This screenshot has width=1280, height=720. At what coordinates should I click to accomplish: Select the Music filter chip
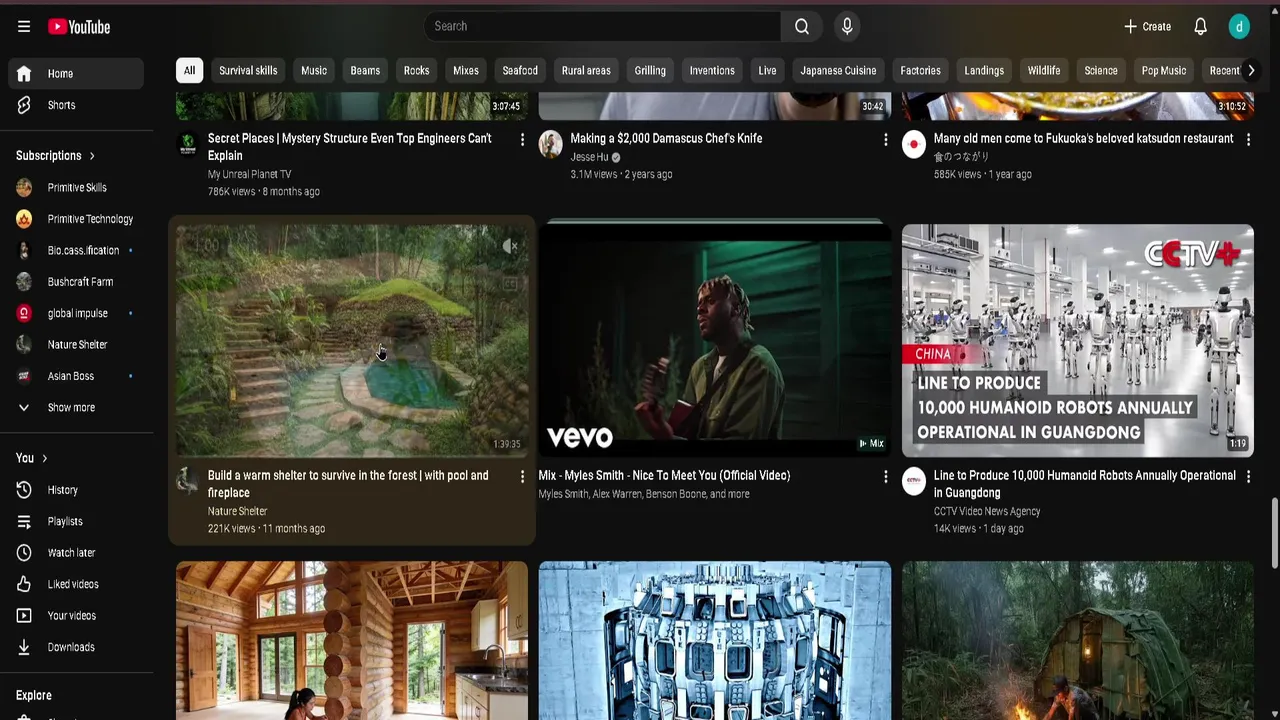pos(314,71)
